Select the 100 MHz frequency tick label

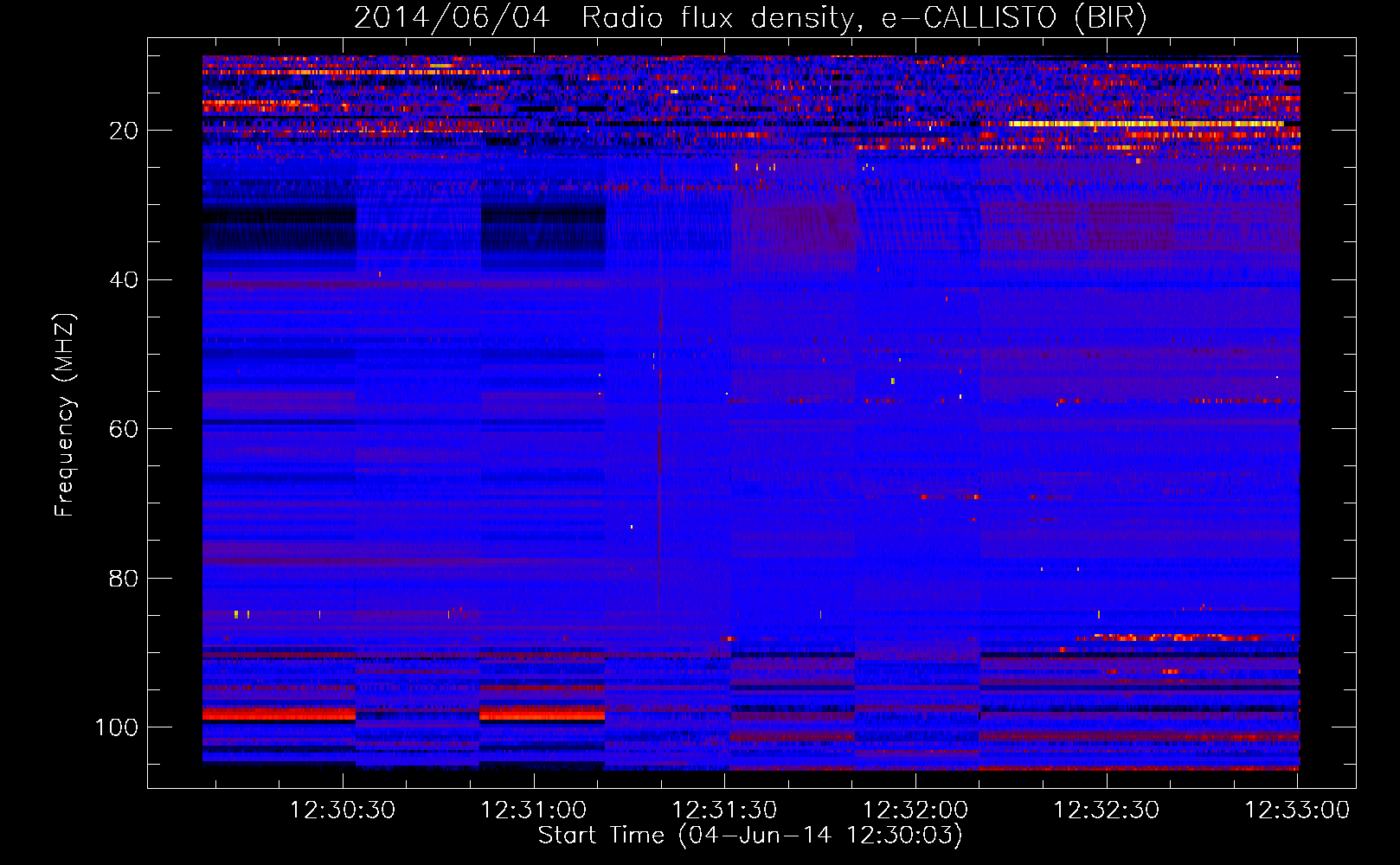[x=117, y=727]
